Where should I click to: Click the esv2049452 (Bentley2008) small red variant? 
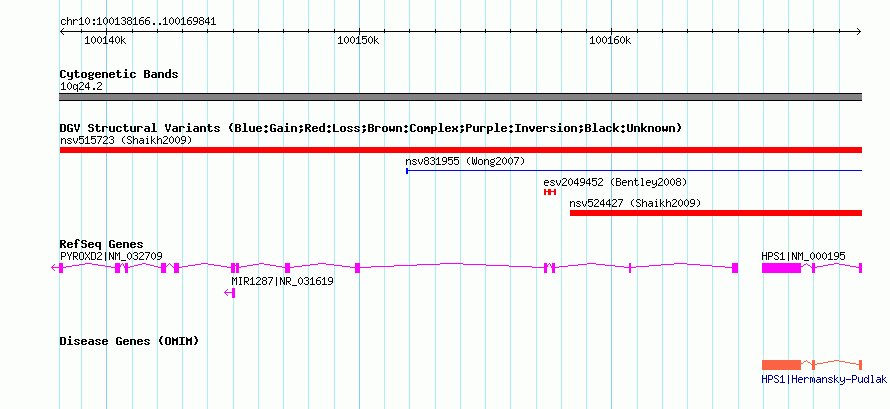click(x=549, y=192)
